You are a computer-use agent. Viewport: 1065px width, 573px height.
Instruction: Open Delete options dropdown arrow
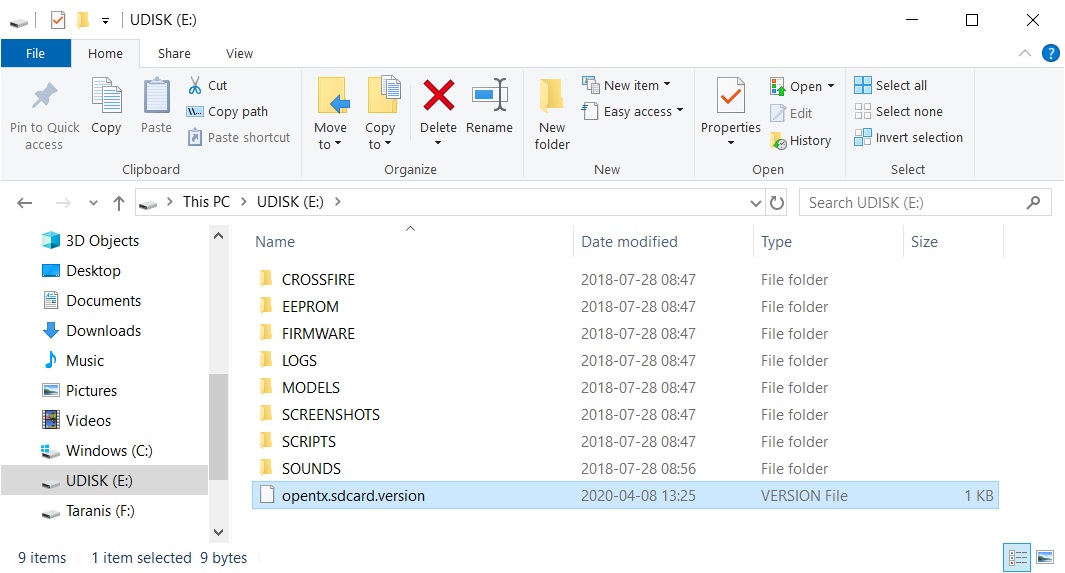pos(438,143)
